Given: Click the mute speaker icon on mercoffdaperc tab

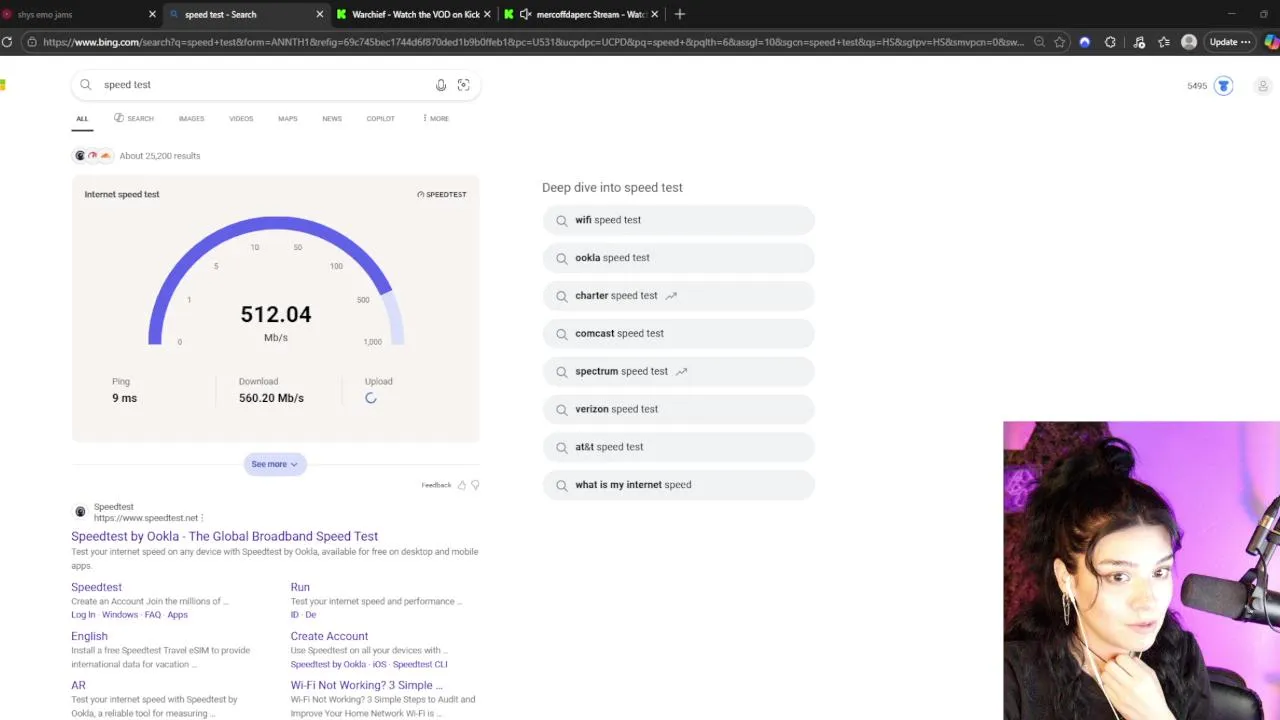Looking at the screenshot, I should coord(525,14).
